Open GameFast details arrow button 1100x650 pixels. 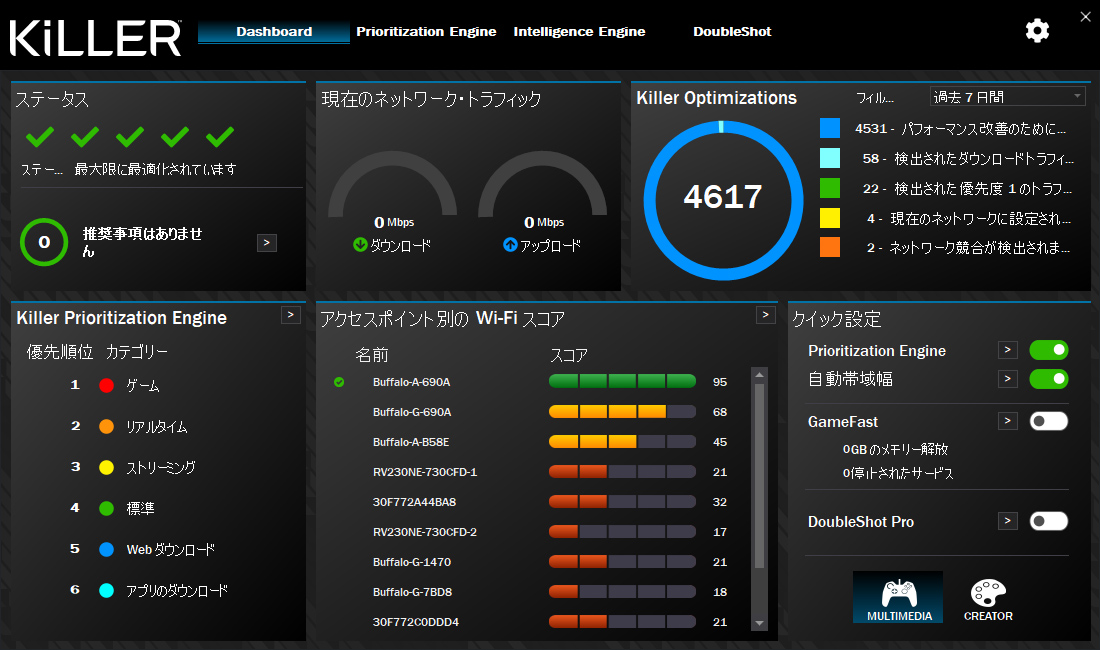coord(1007,421)
